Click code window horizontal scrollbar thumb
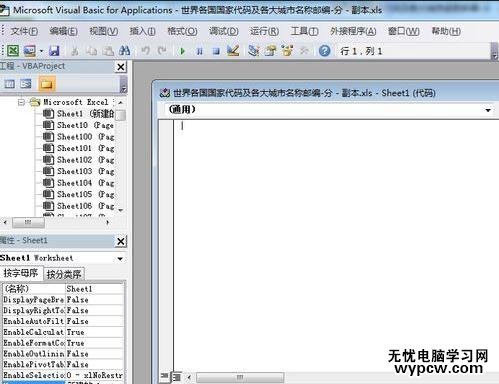This screenshot has height=384, width=499. (x=240, y=377)
